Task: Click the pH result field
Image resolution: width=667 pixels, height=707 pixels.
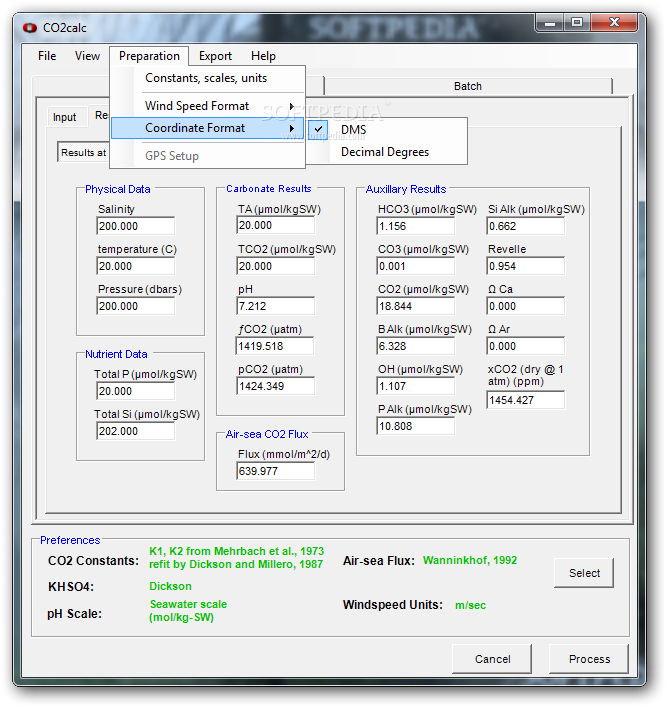Action: point(276,306)
